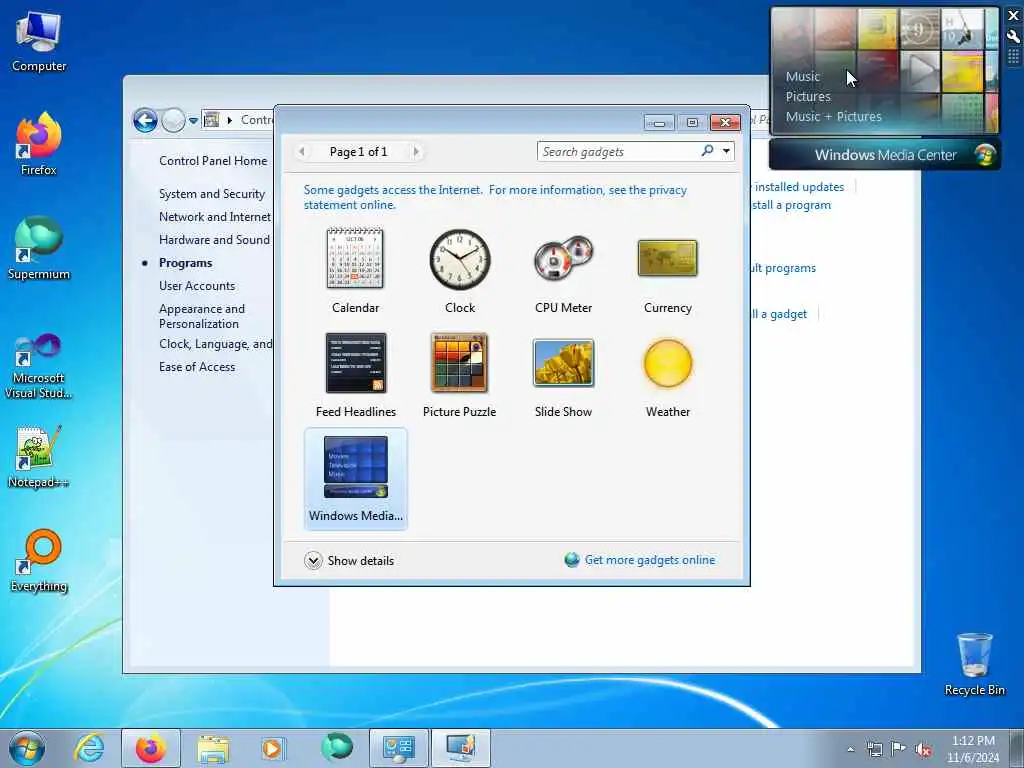
Task: Open the Notepad++ desktop shortcut
Action: [39, 457]
